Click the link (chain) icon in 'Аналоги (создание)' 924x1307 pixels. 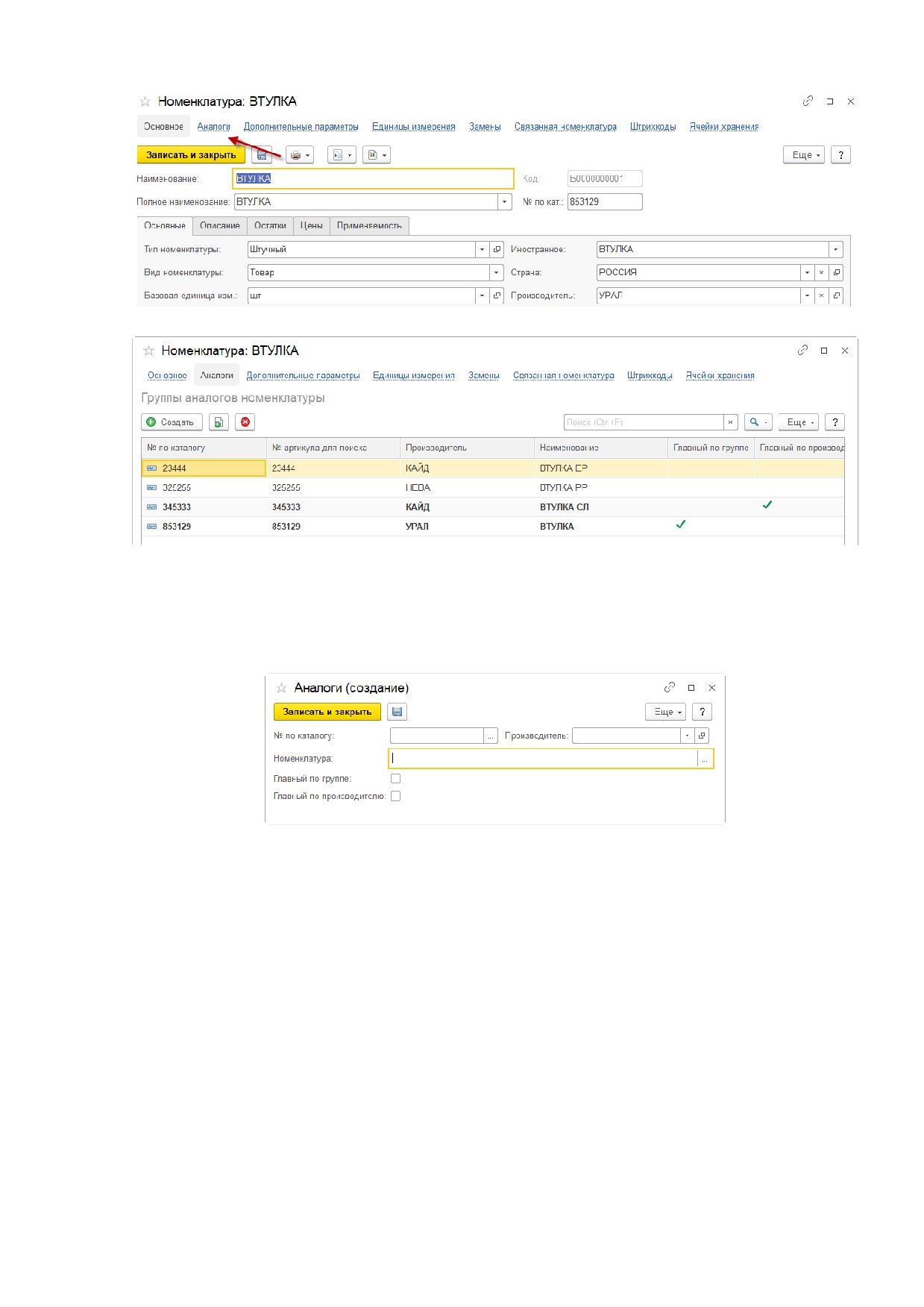click(670, 687)
